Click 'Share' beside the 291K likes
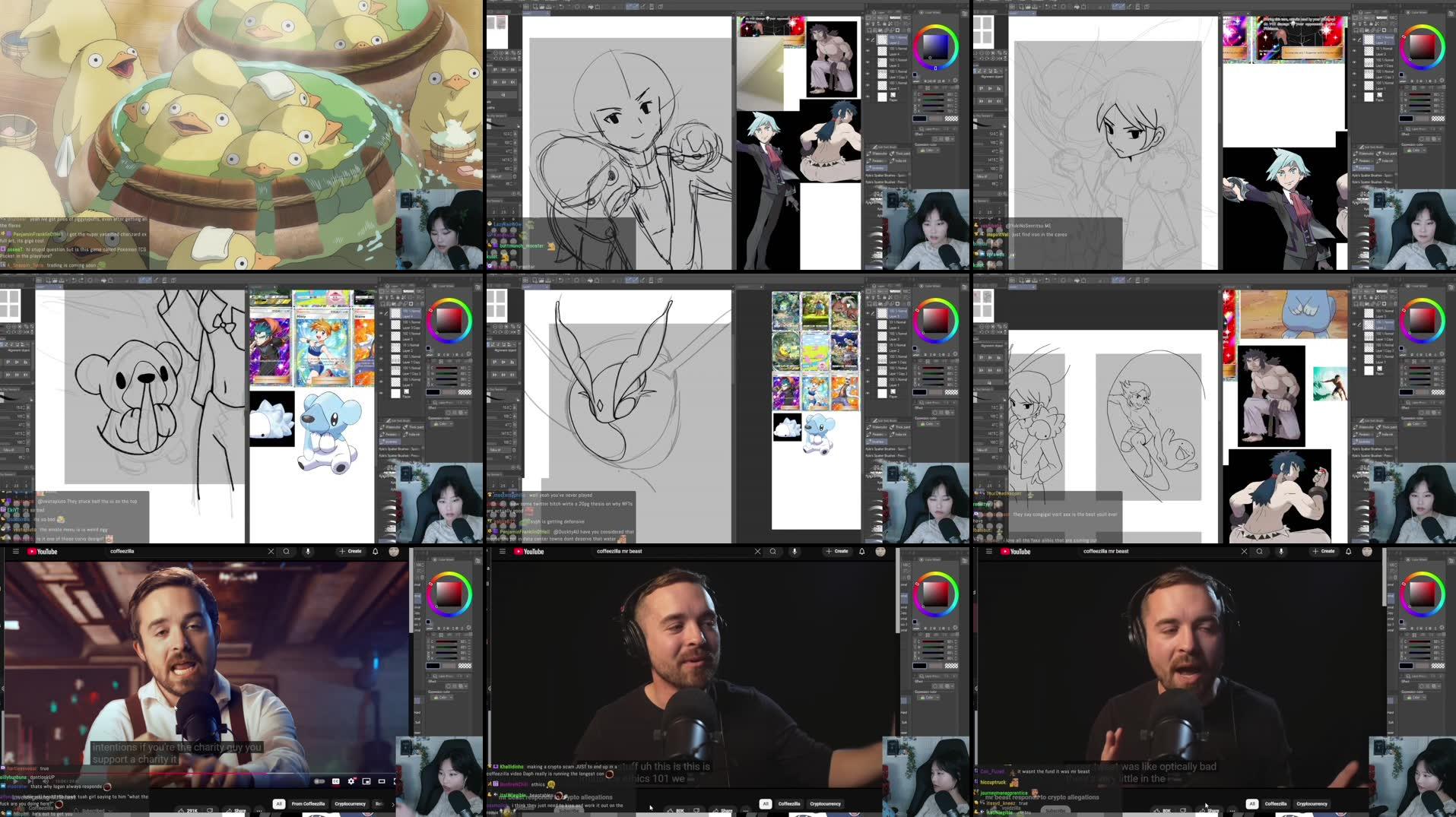Screen dimensions: 1456x817 click(x=236, y=811)
